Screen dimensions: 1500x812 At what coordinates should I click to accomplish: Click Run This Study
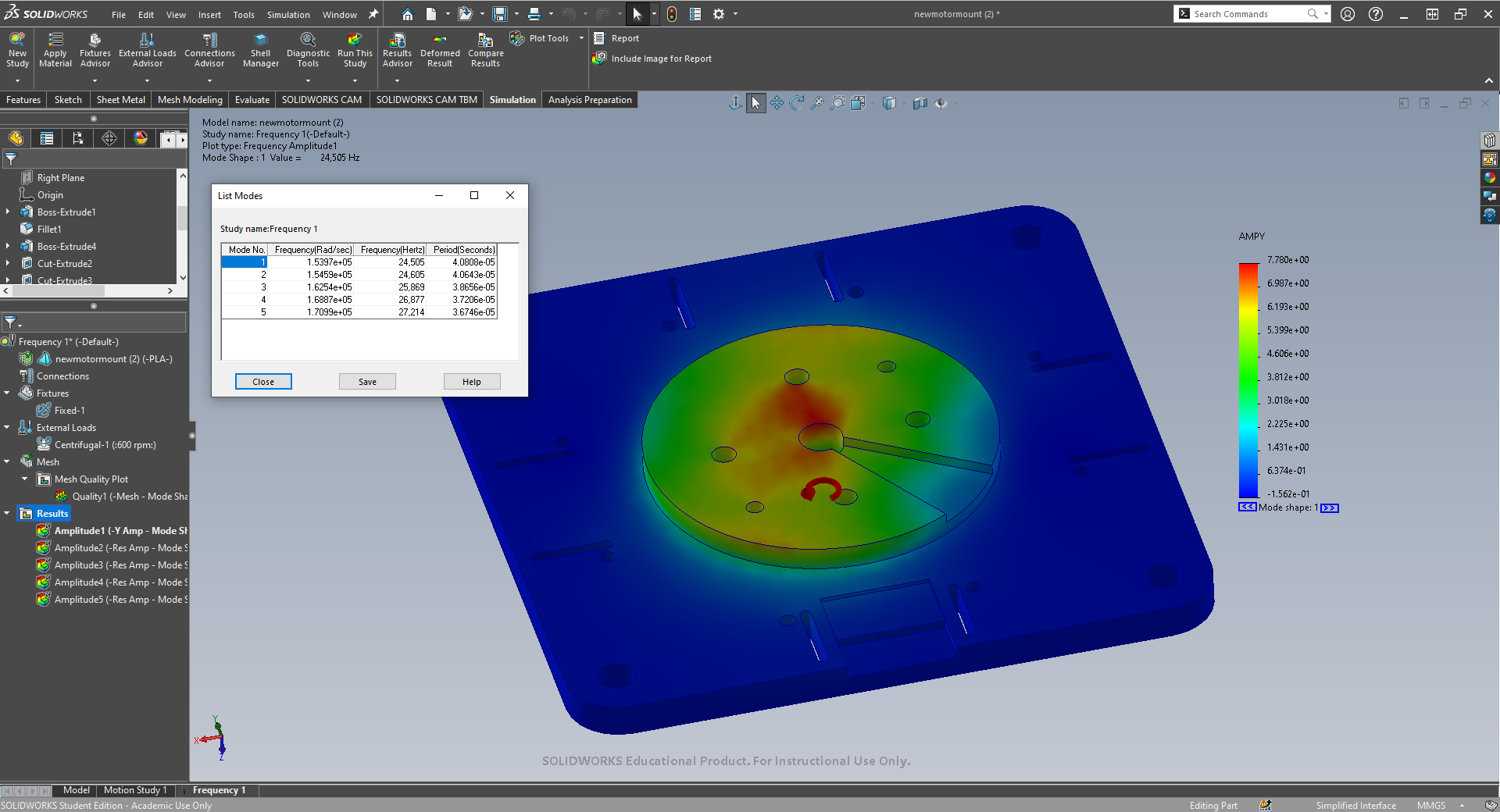355,50
